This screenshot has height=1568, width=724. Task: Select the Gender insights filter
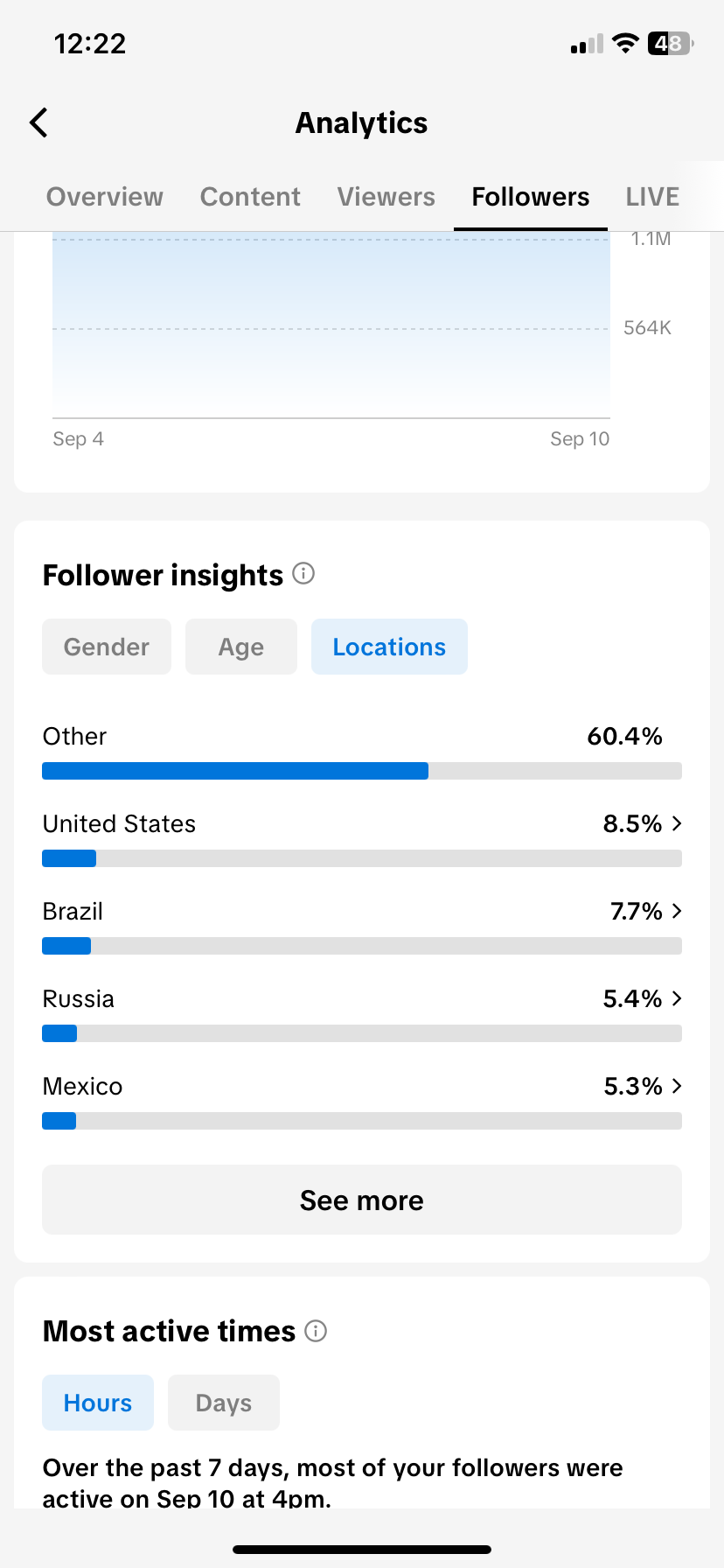click(107, 647)
